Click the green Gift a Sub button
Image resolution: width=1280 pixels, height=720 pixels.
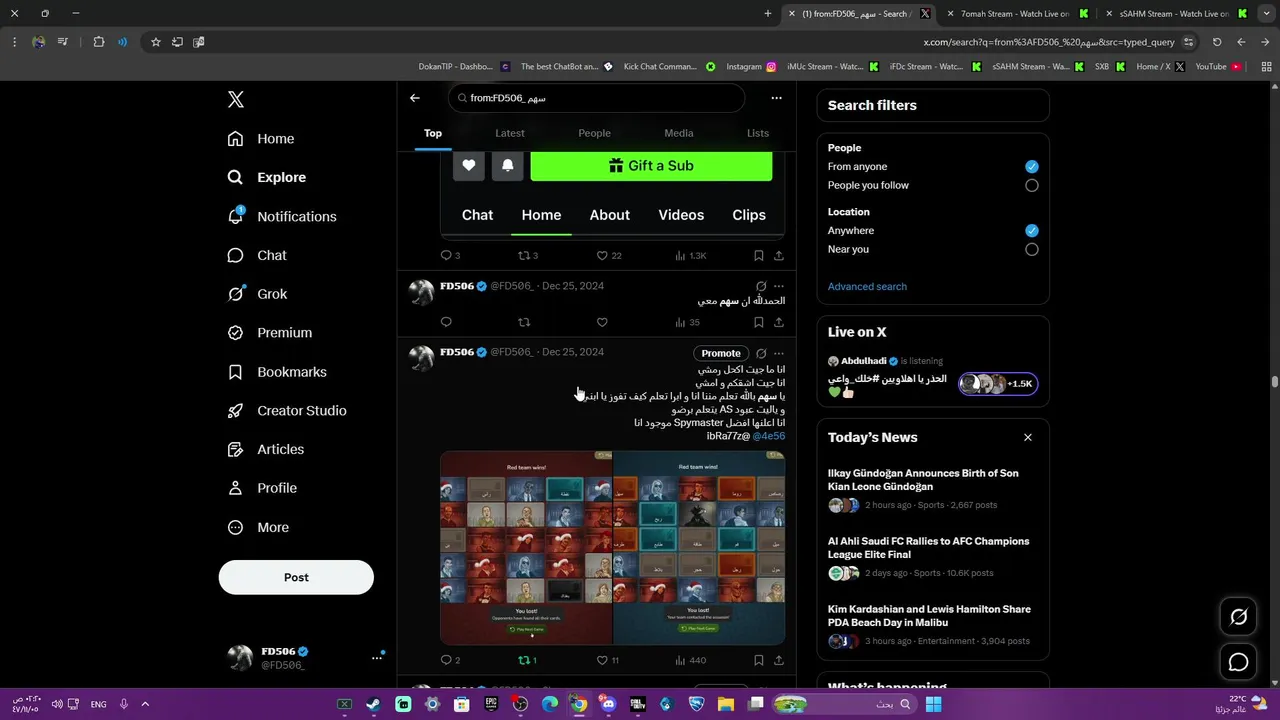(651, 166)
